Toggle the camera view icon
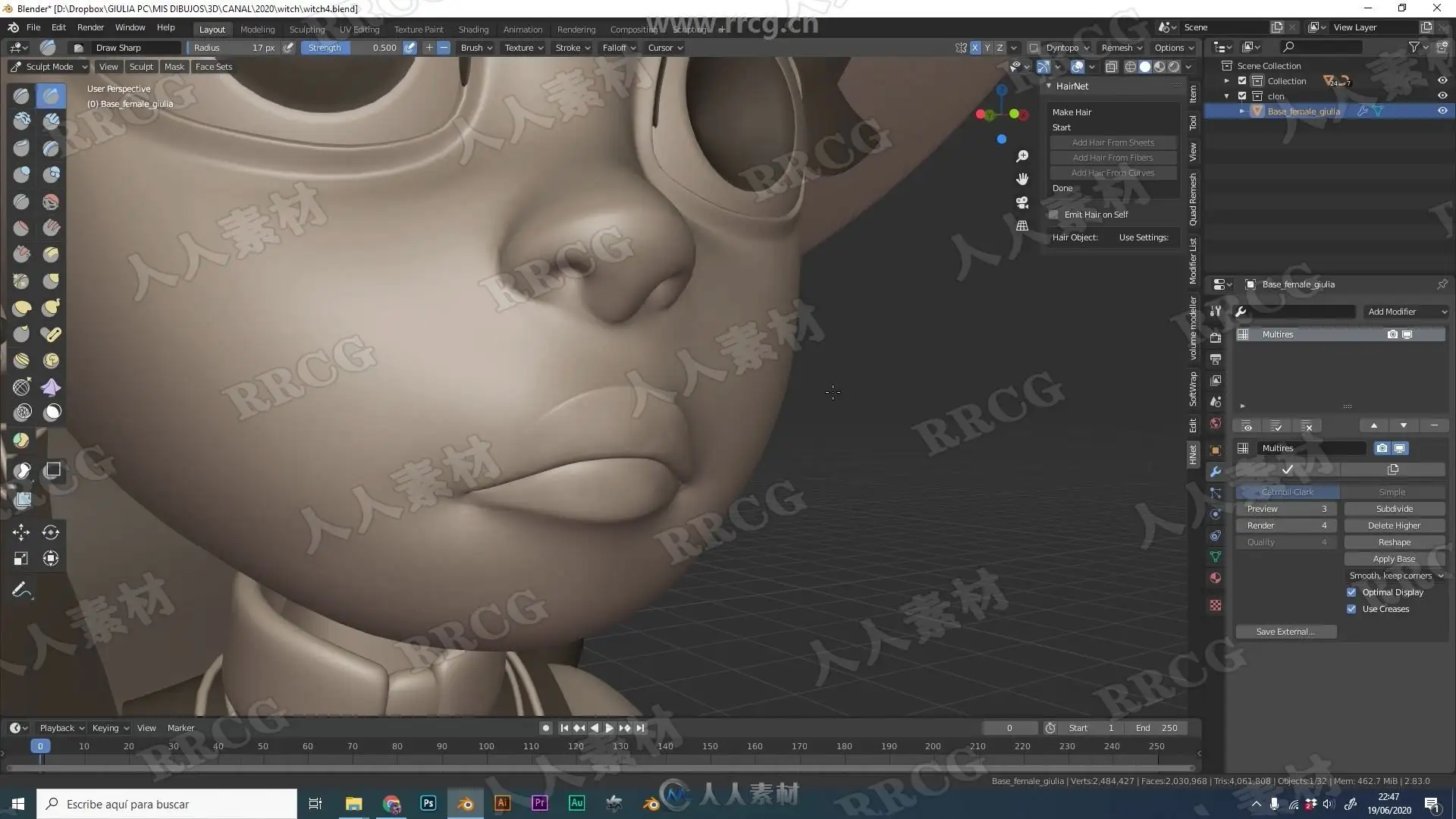 click(1022, 202)
